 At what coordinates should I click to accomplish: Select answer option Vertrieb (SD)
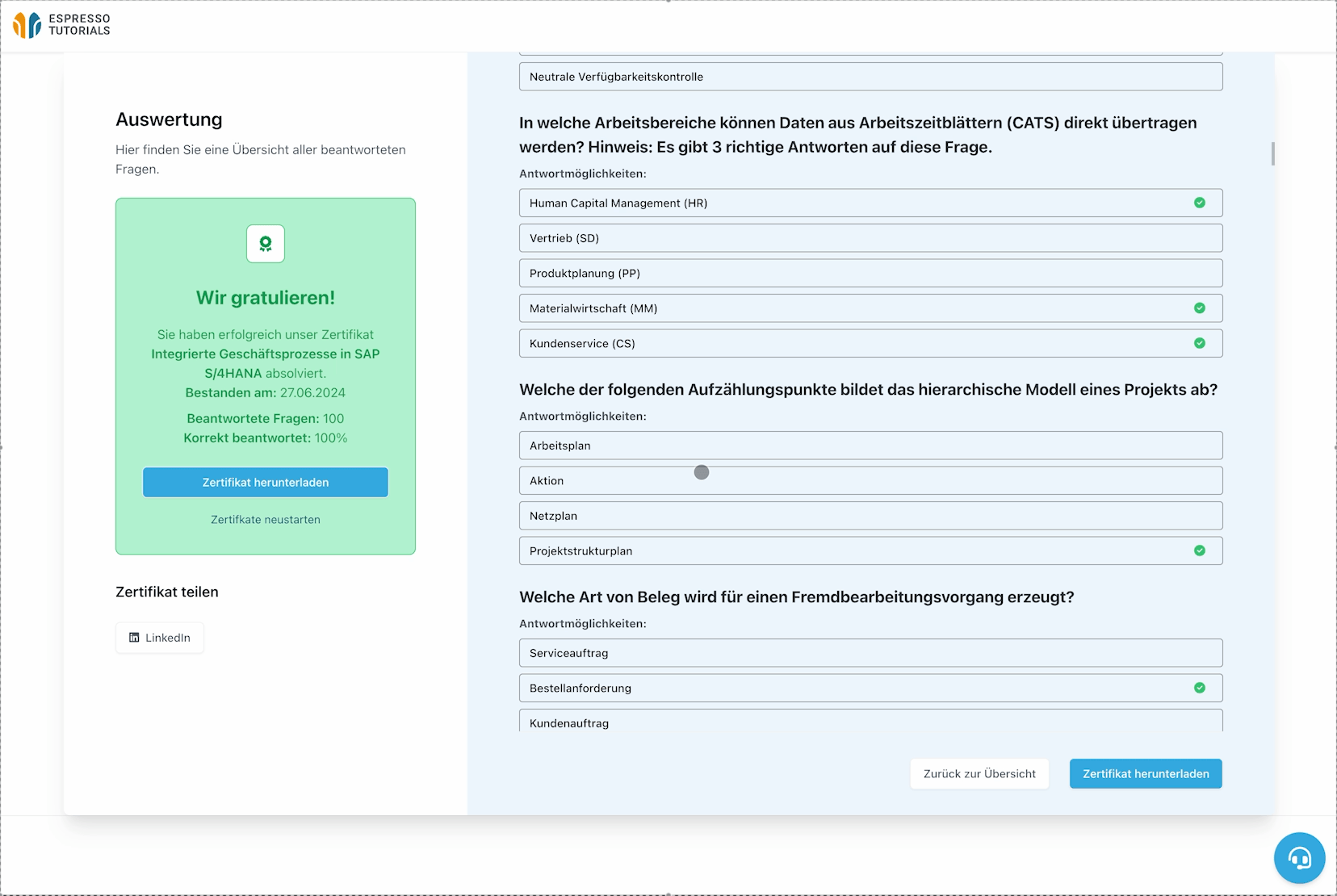tap(870, 237)
